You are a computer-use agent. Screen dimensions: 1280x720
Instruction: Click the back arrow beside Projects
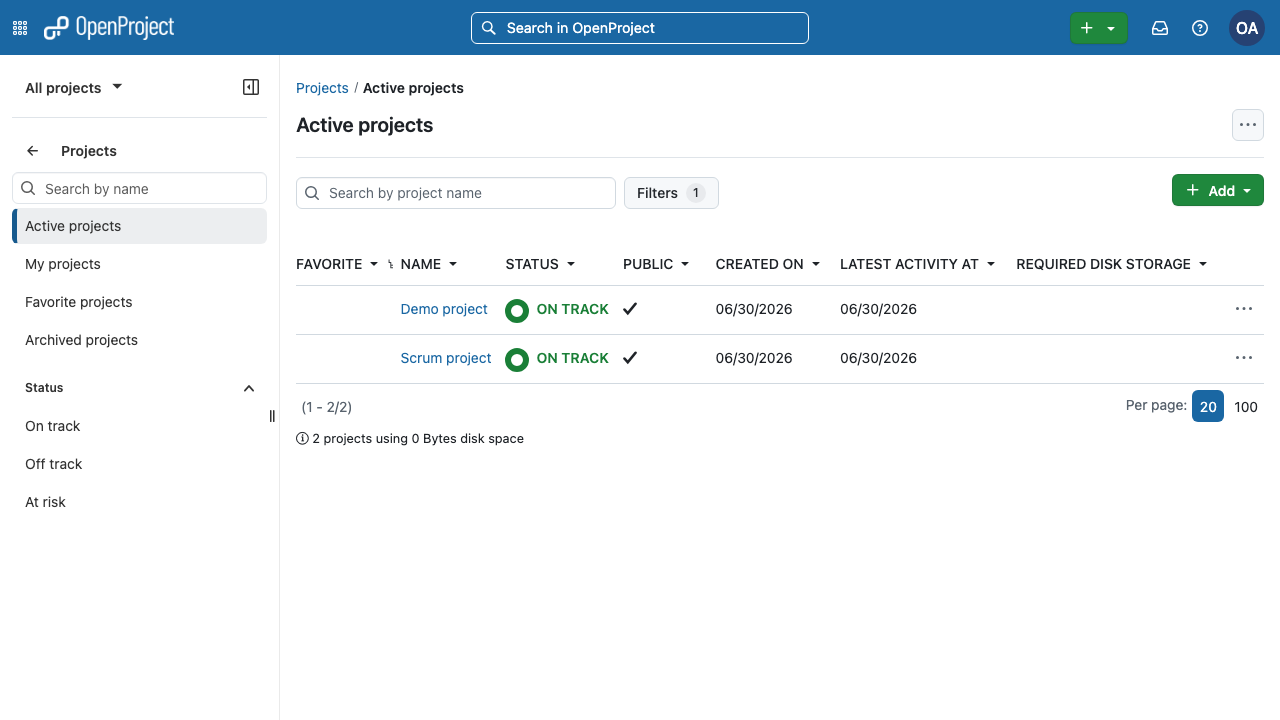[x=32, y=151]
